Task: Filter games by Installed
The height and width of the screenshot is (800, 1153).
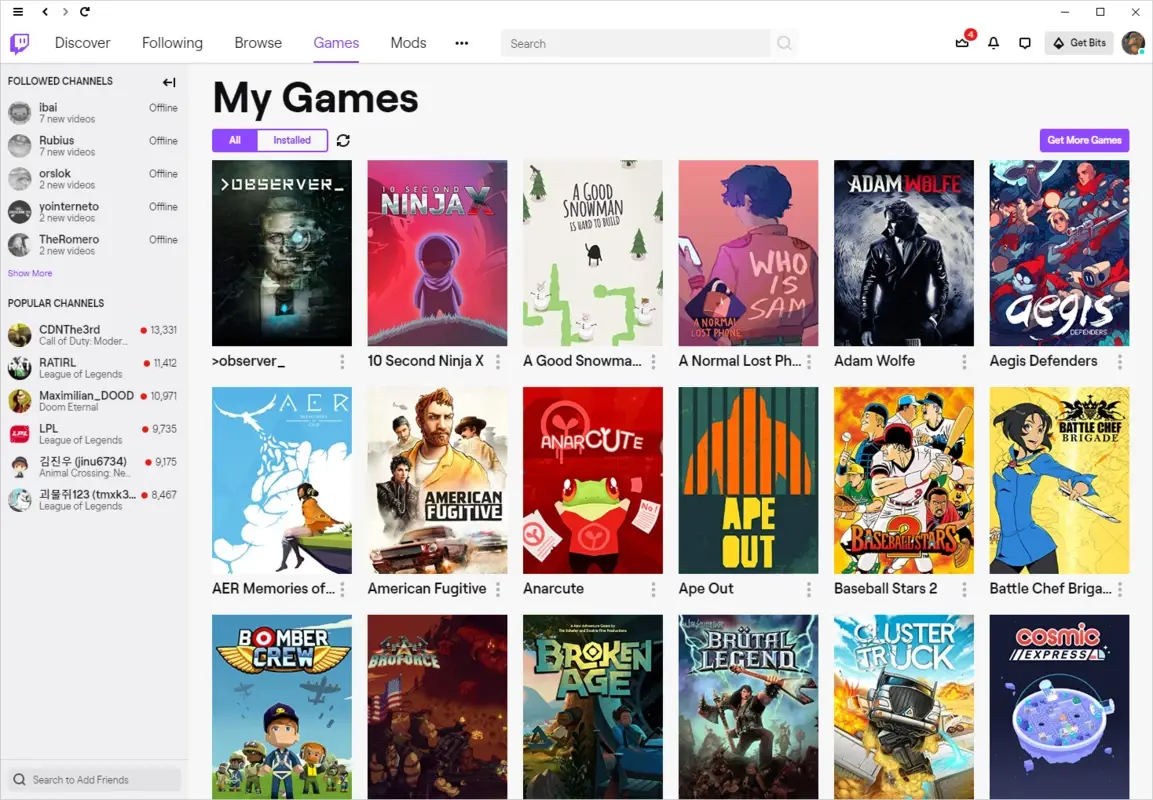Action: (291, 140)
